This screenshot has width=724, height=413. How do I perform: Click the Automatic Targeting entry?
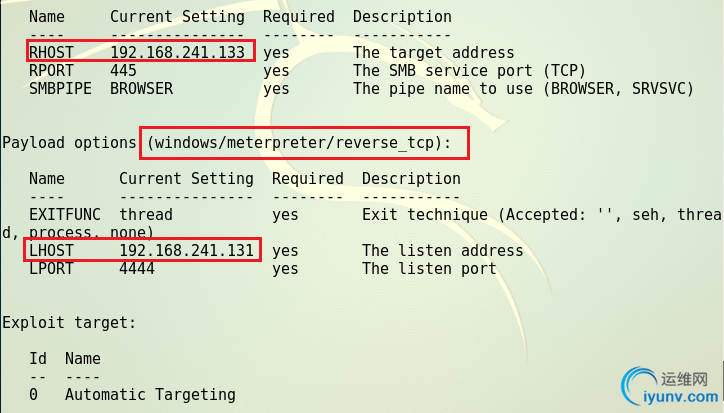click(150, 395)
